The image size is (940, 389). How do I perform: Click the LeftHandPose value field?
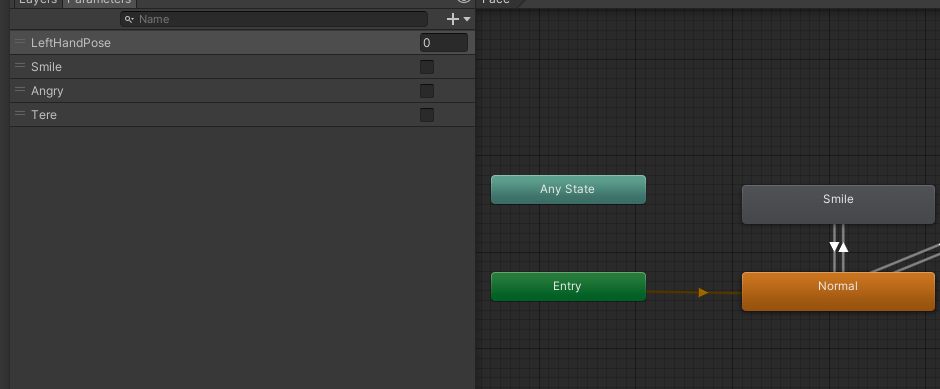tap(444, 43)
